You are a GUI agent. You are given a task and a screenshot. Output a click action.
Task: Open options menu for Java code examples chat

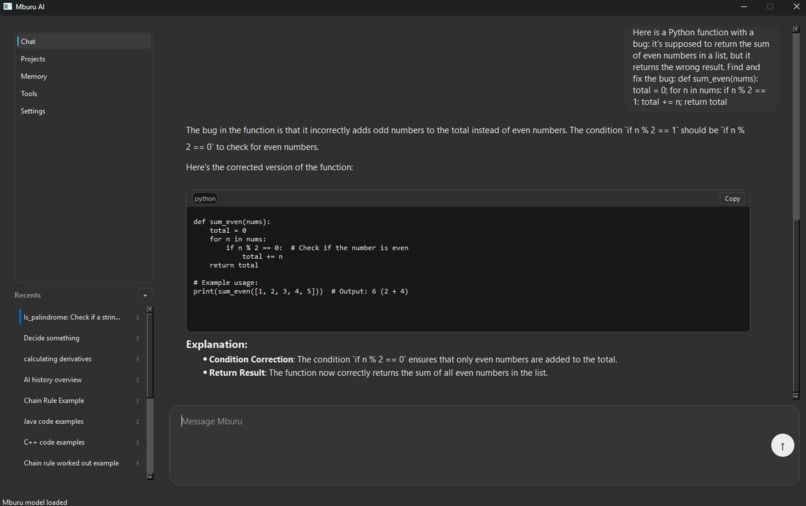pos(137,422)
